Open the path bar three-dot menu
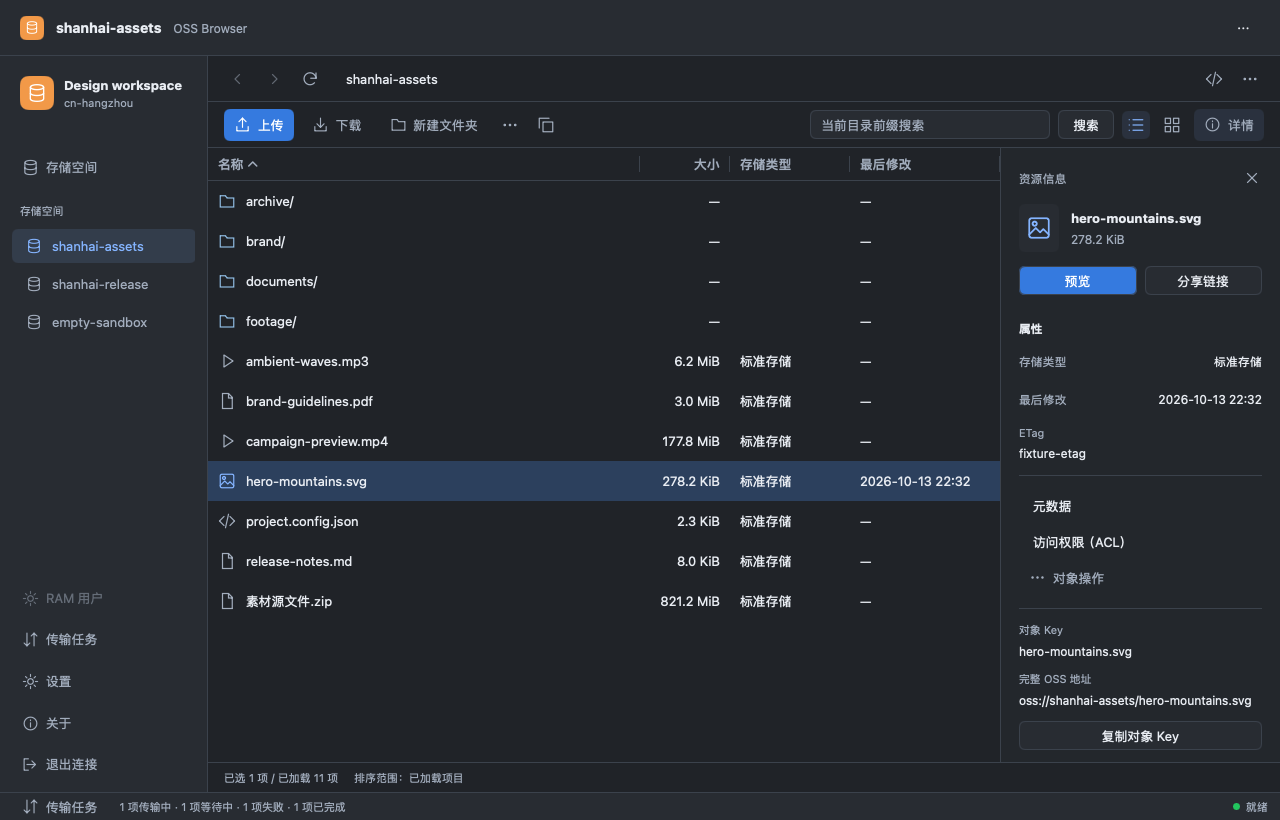 [1250, 79]
